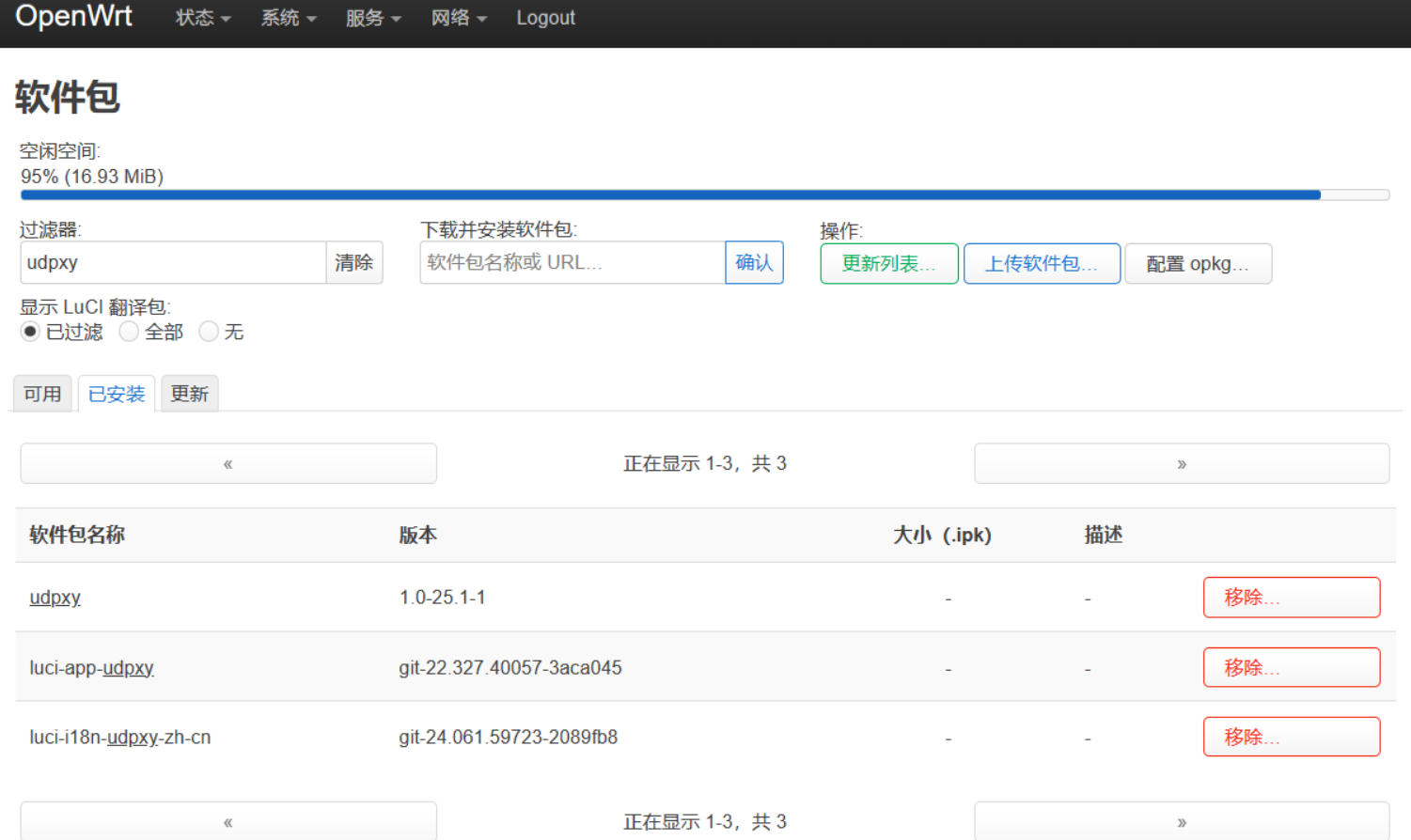The height and width of the screenshot is (840, 1411).
Task: Remove the luci-app-udpxy package
Action: [1292, 667]
